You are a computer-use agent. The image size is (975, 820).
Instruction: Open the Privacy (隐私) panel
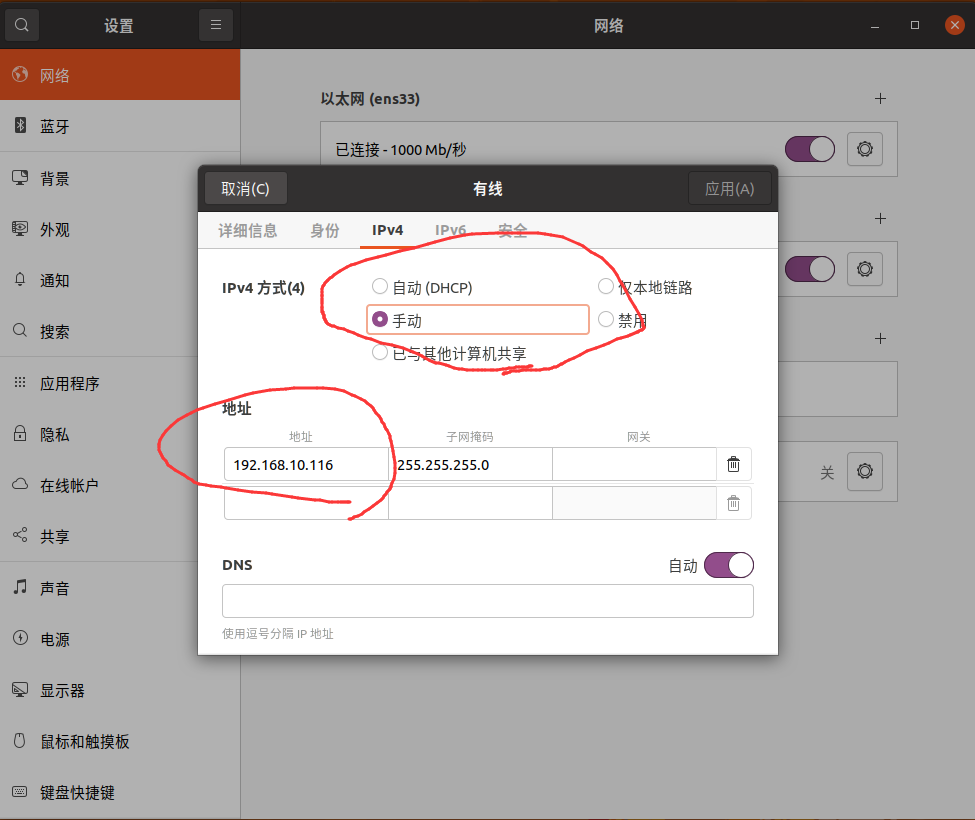(120, 435)
